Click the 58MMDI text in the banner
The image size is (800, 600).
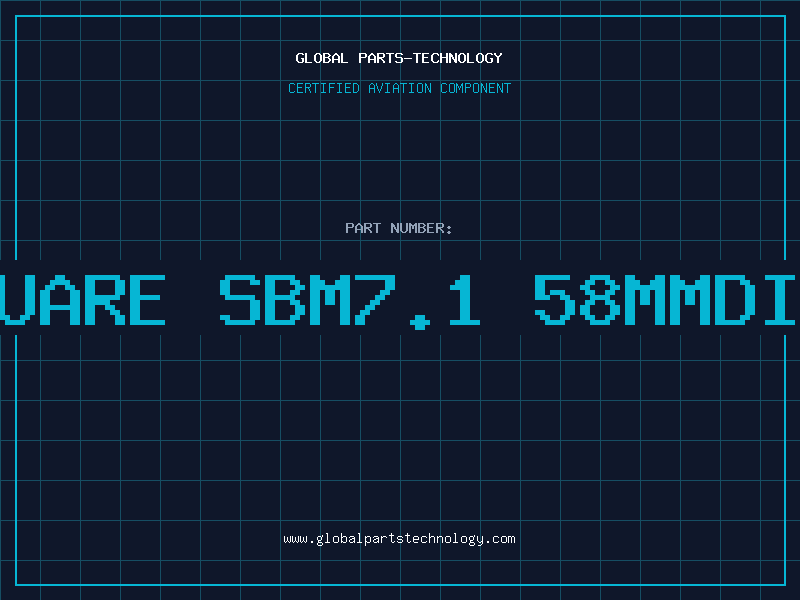665,300
